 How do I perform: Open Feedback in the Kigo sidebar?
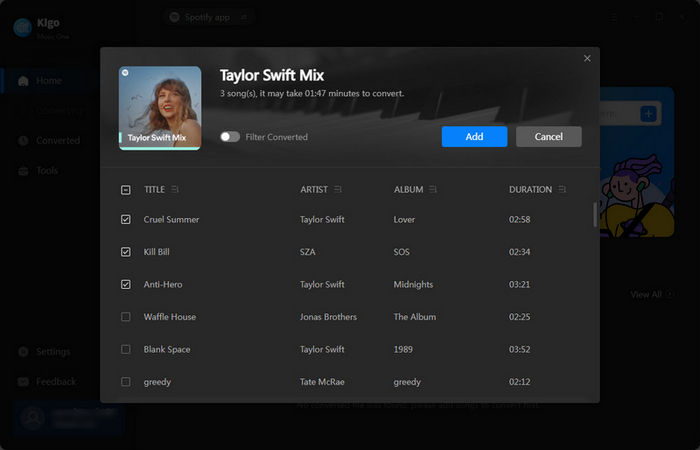[49, 382]
